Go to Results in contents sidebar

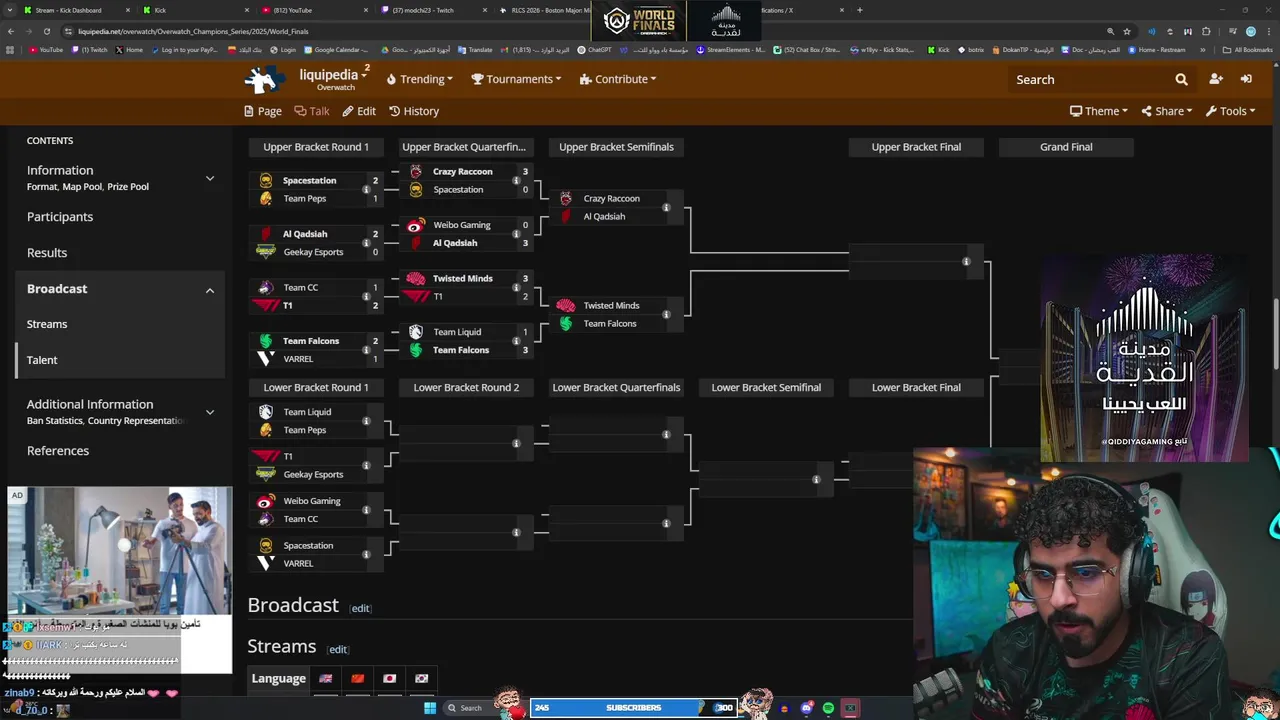click(x=47, y=253)
